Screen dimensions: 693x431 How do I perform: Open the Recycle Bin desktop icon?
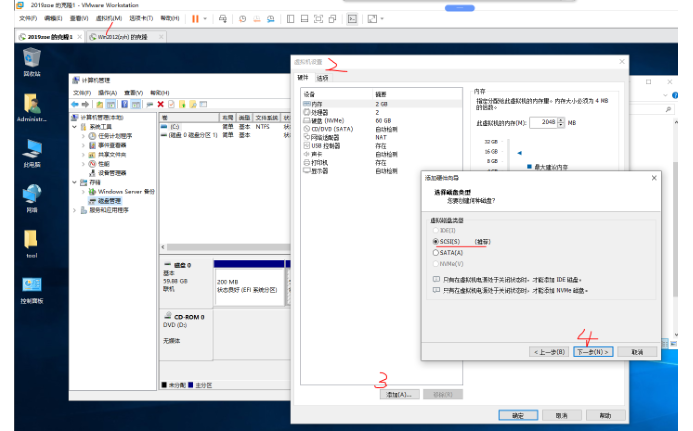(32, 62)
